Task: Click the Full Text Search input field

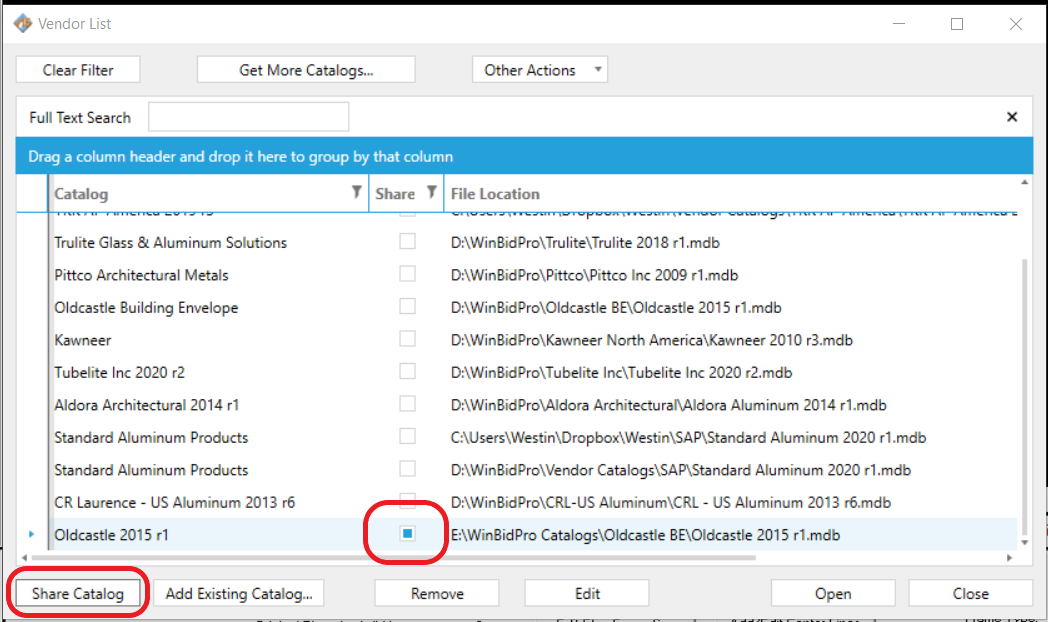Action: point(249,117)
